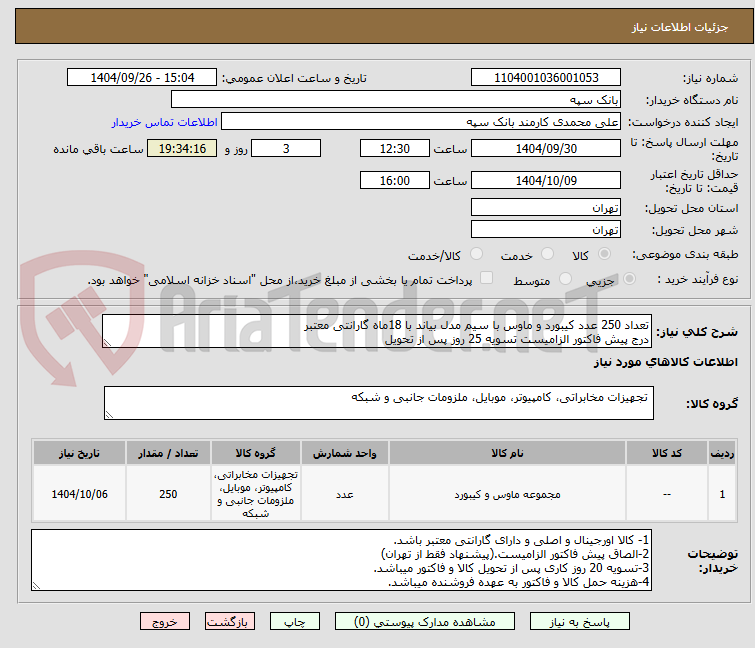The width and height of the screenshot is (755, 648).
Task: Click the quantity cell showing 250
Action: pyautogui.click(x=168, y=494)
